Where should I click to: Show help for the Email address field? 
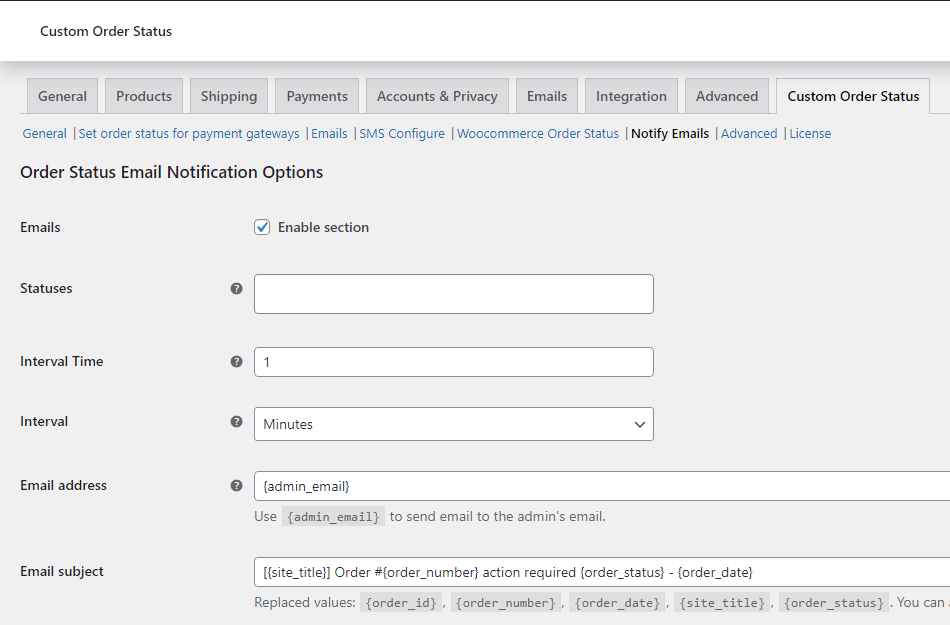(236, 485)
